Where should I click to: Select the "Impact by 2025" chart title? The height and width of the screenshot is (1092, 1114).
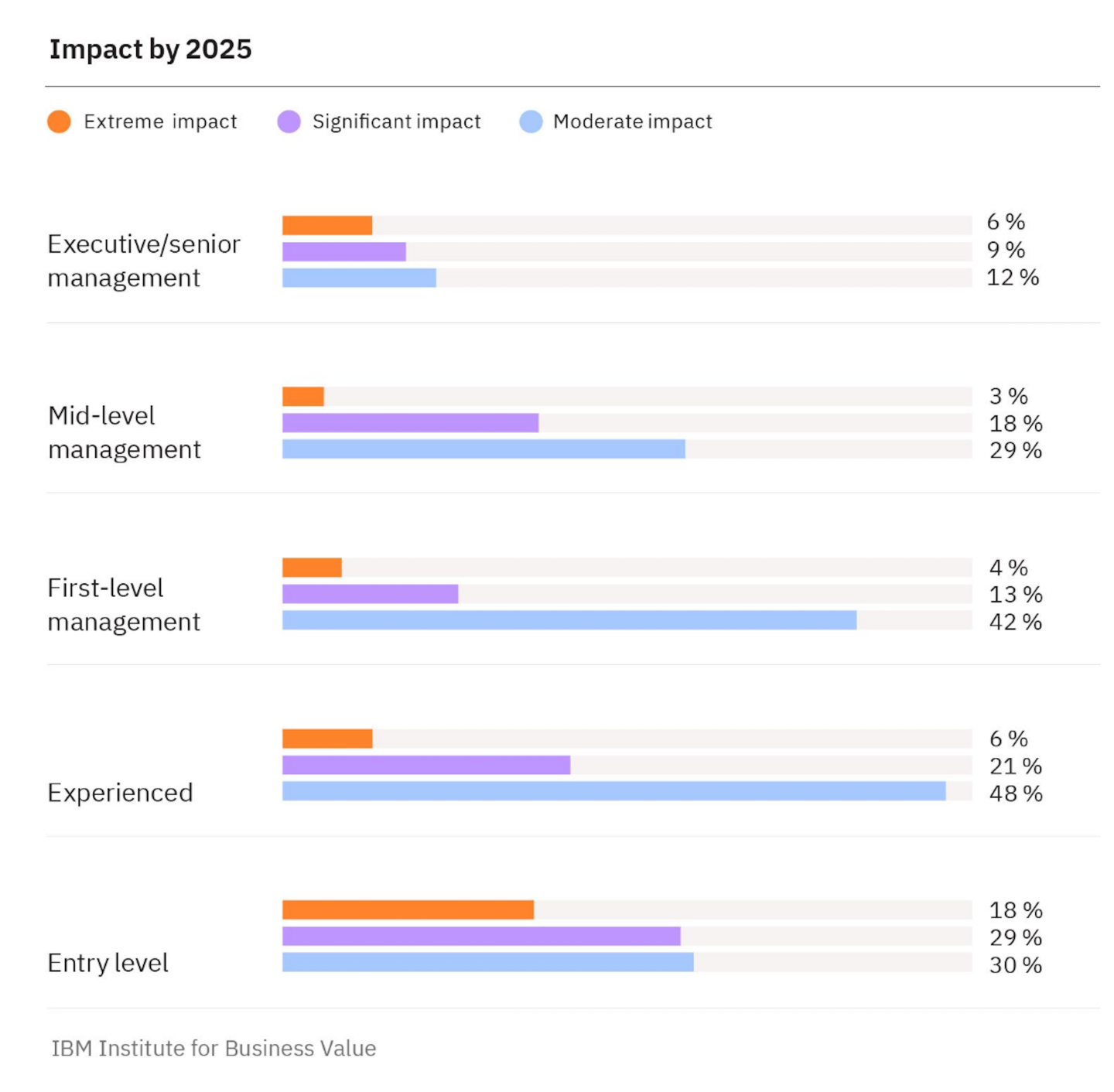point(151,49)
